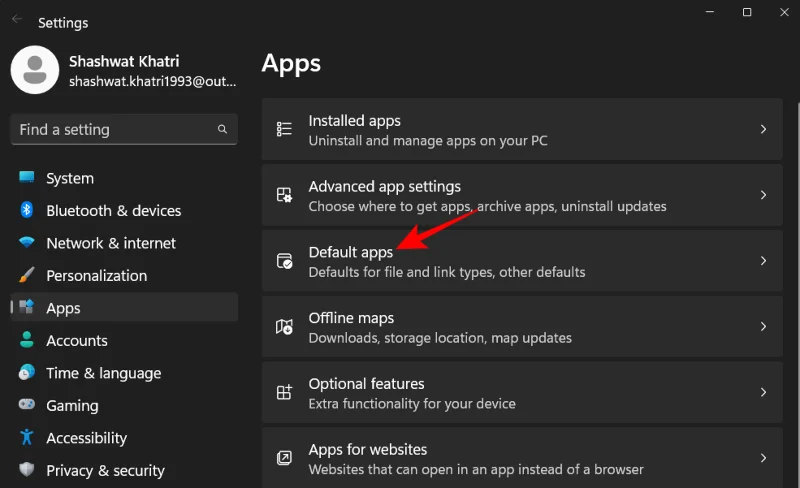Open Default apps title text
Image resolution: width=800 pixels, height=488 pixels.
351,253
